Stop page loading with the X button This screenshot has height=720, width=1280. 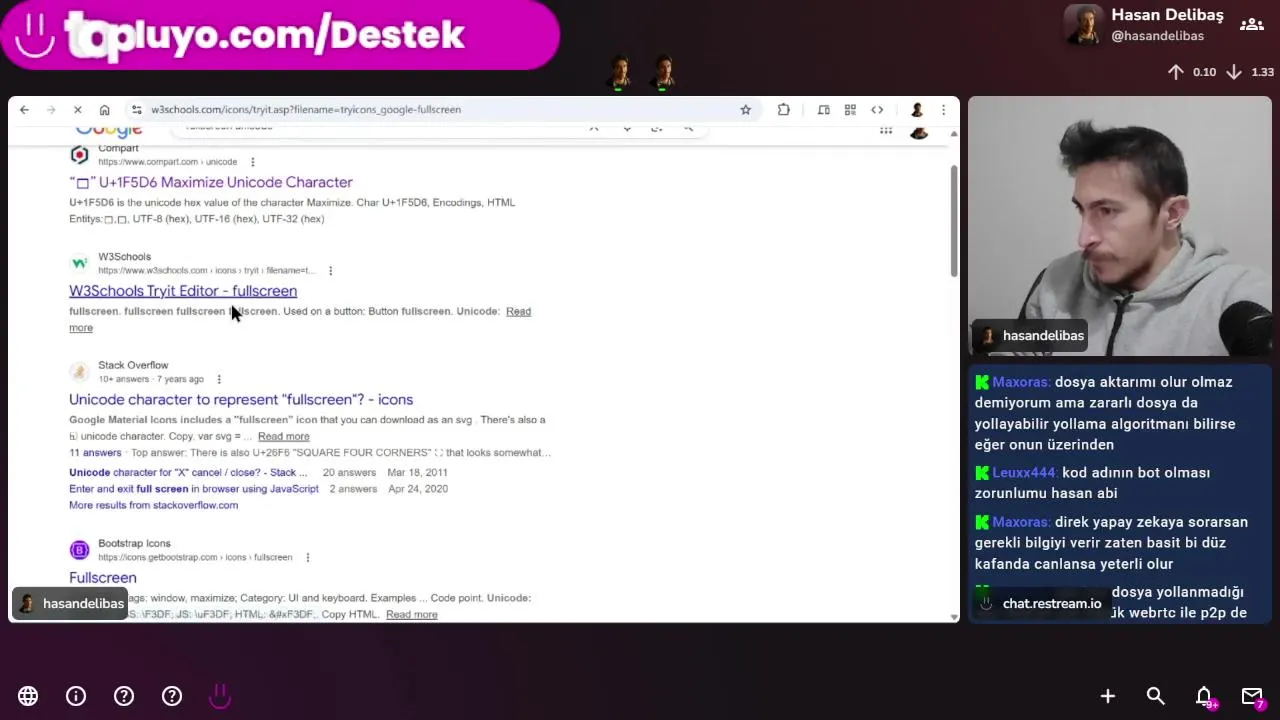[78, 110]
